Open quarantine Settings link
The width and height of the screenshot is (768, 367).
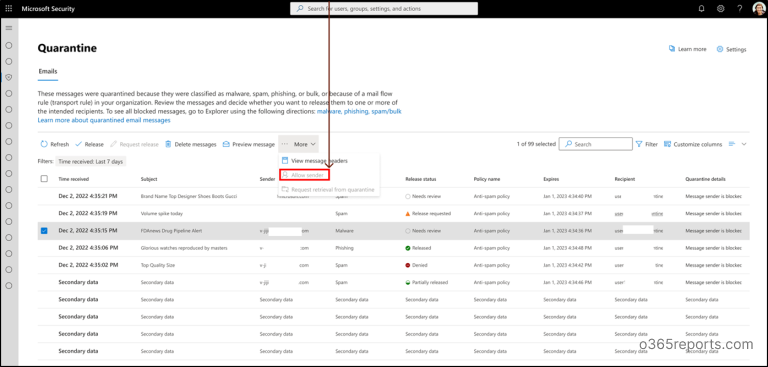(732, 49)
